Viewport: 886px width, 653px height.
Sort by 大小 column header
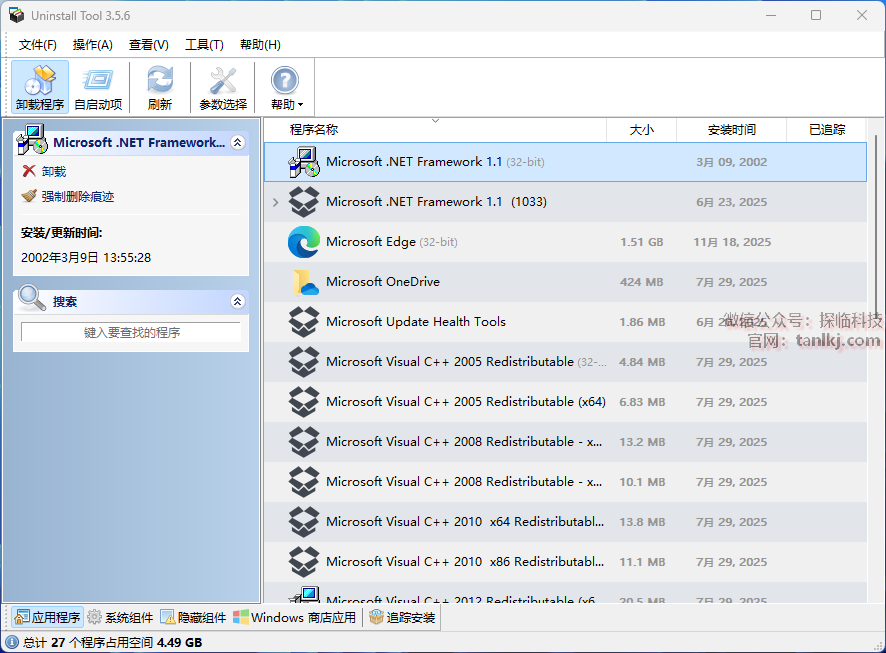(x=641, y=130)
